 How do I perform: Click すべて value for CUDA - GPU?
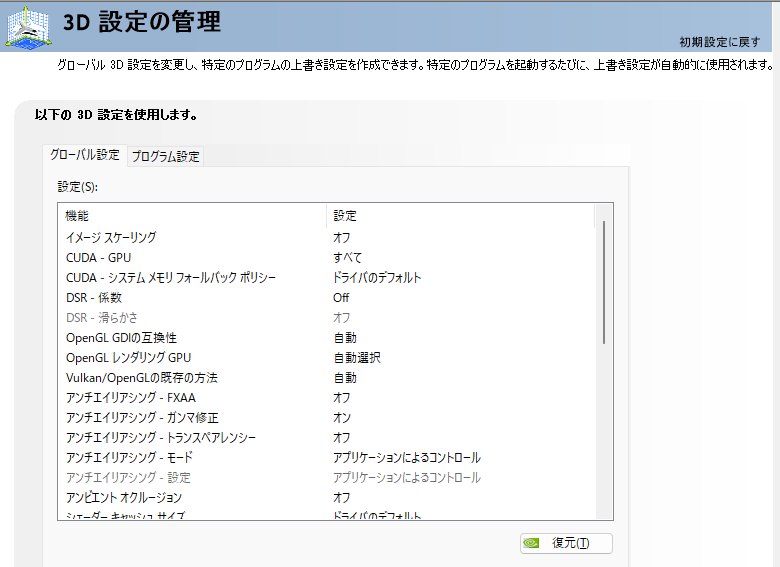[x=347, y=258]
